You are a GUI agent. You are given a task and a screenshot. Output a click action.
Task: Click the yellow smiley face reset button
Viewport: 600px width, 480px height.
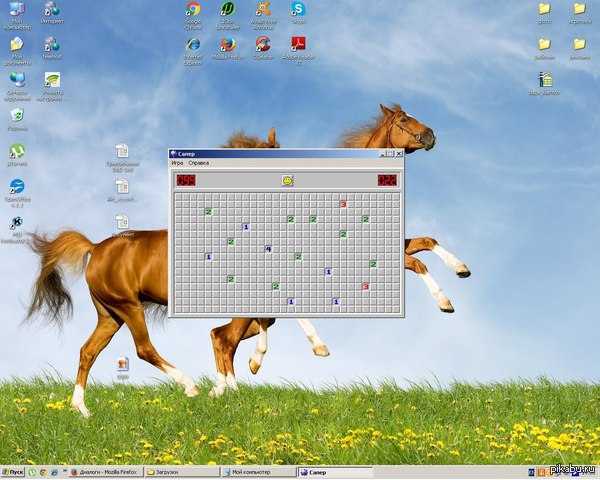click(x=287, y=180)
